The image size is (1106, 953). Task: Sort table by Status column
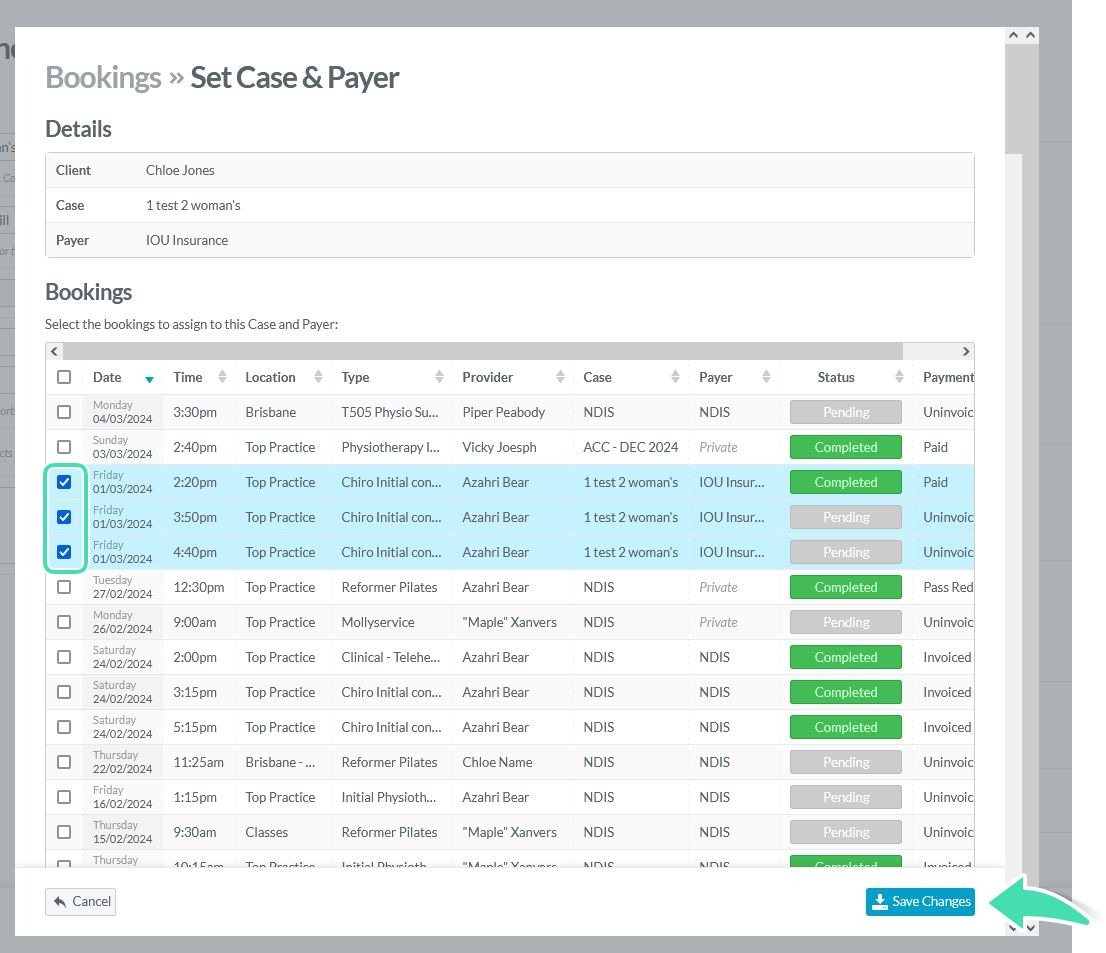coord(846,377)
